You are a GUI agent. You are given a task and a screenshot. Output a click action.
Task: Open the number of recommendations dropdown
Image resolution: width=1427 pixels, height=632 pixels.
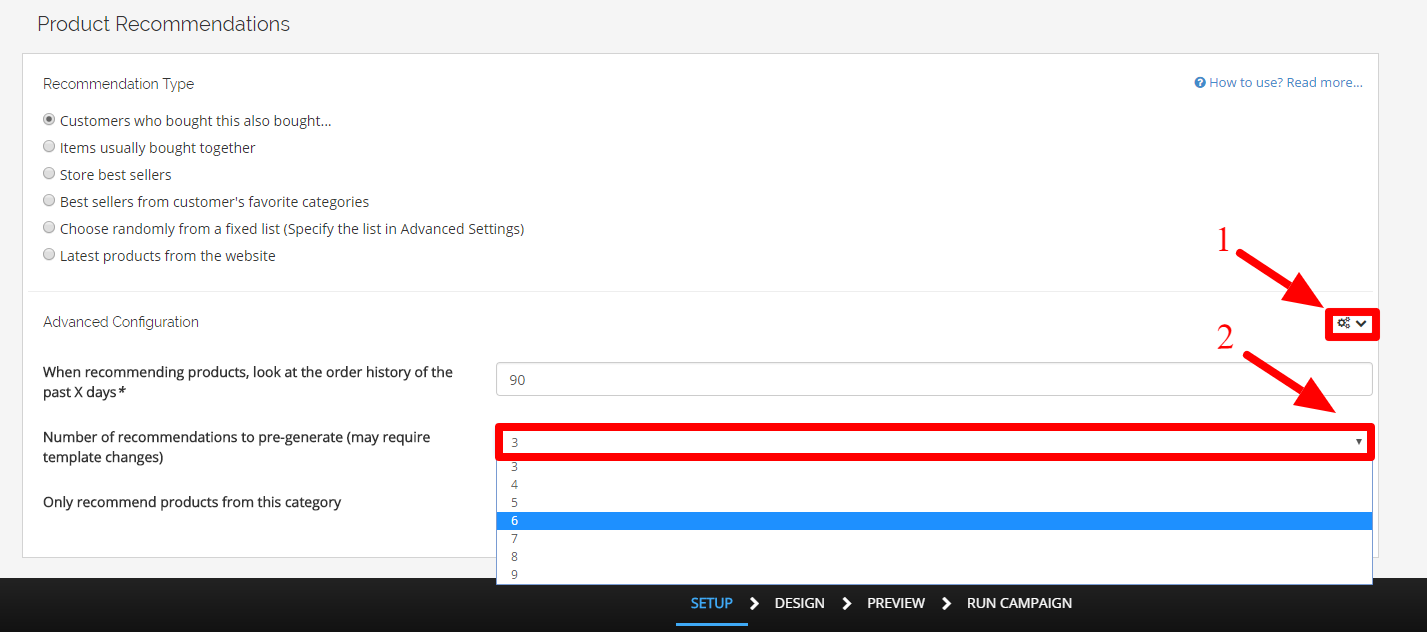click(x=934, y=442)
